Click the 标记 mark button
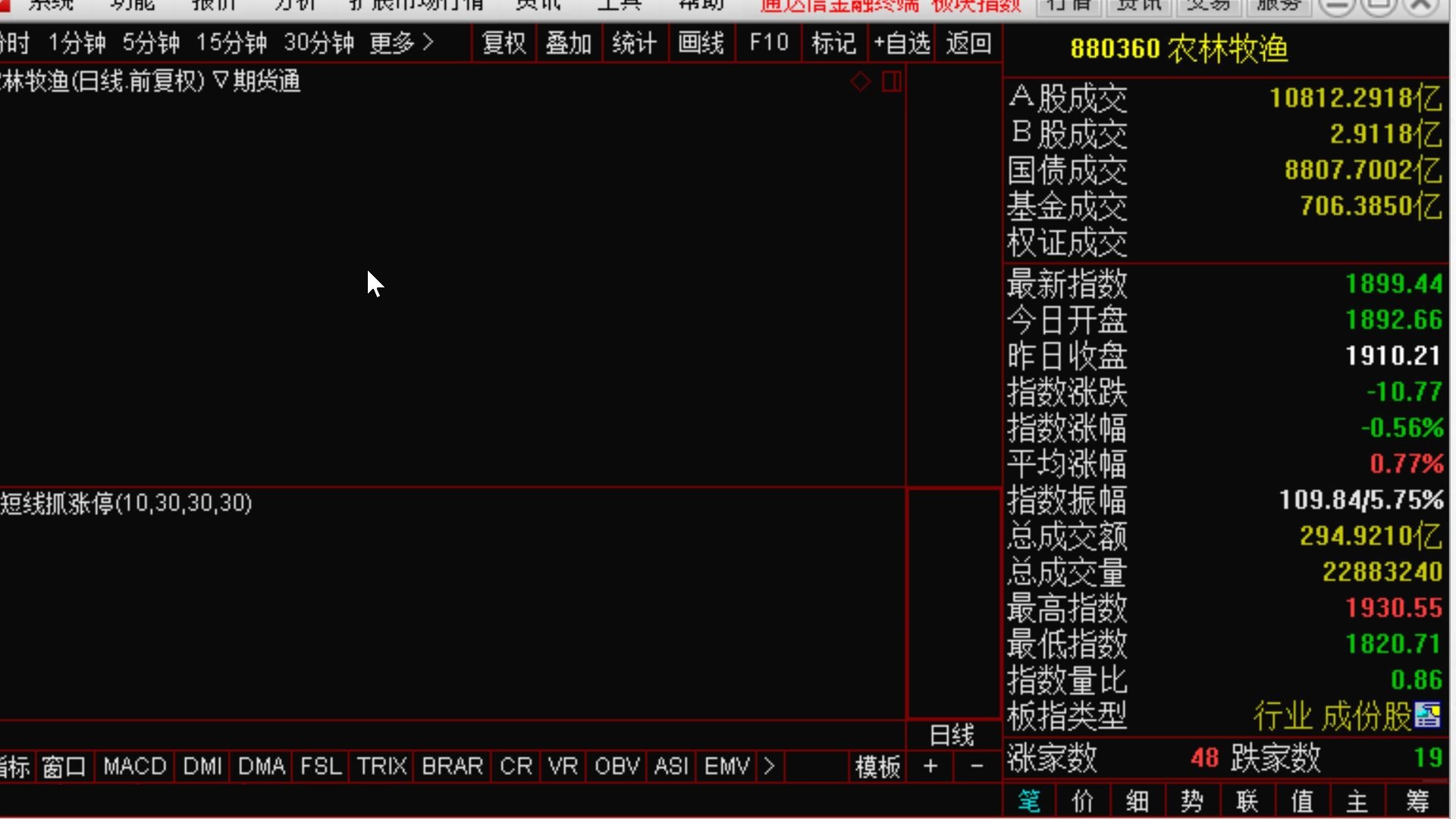 pos(834,43)
